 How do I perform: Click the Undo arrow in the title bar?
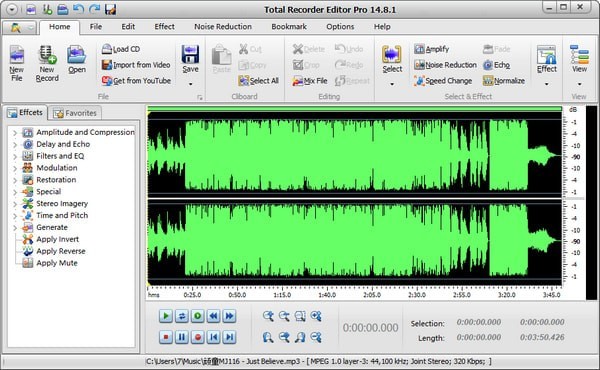78,9
